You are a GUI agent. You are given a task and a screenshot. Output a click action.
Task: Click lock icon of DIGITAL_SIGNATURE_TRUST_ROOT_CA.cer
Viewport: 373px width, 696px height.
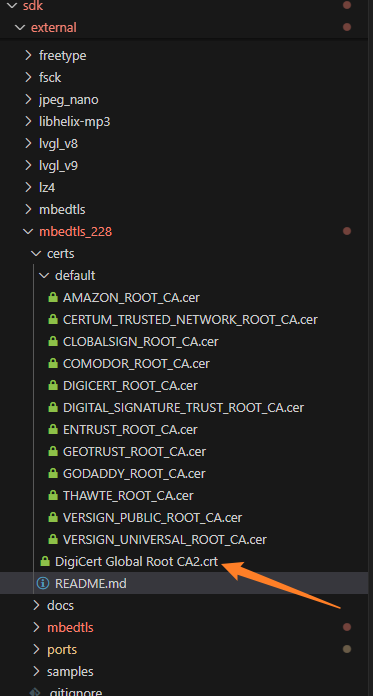click(53, 407)
